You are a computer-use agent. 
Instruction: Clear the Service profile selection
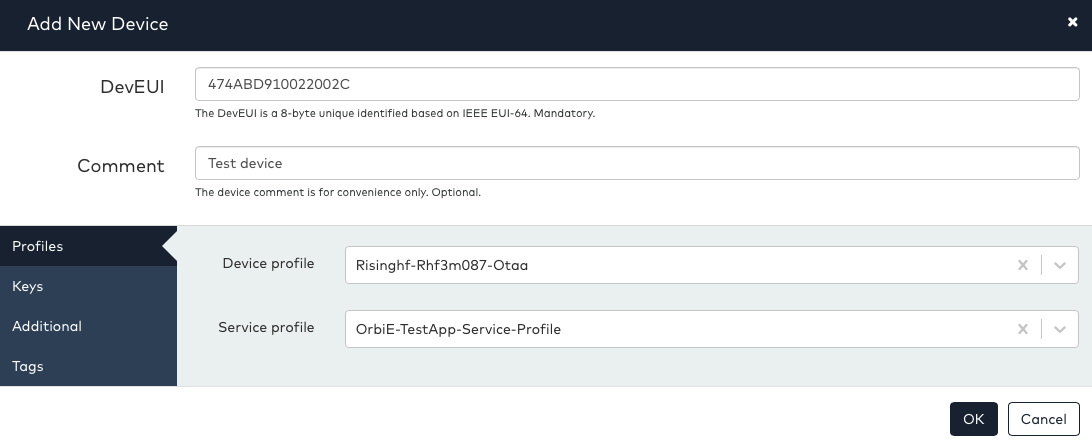coord(1022,329)
